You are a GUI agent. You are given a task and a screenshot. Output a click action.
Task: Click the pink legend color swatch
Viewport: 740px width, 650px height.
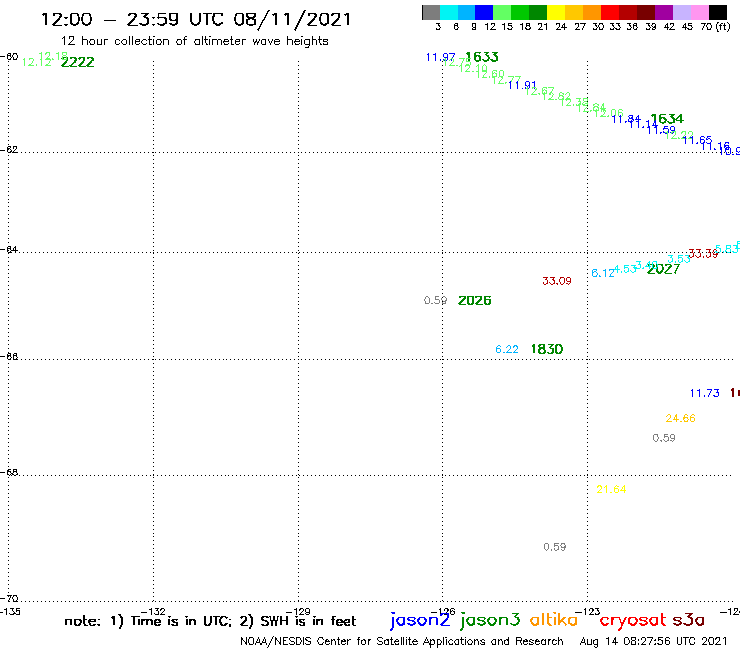699,12
